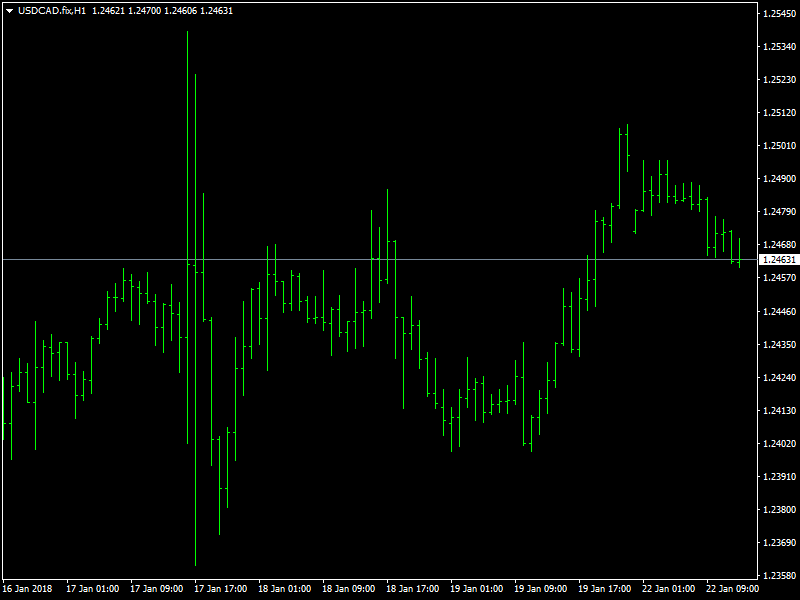Viewport: 800px width, 600px height.
Task: Click the 18 Jan 01:00 time label
Action: click(285, 589)
